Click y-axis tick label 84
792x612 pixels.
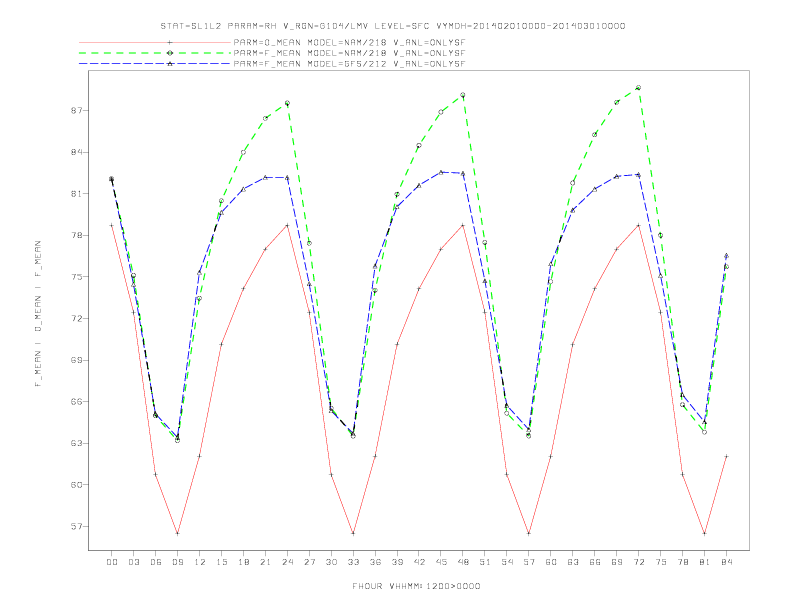(x=77, y=152)
